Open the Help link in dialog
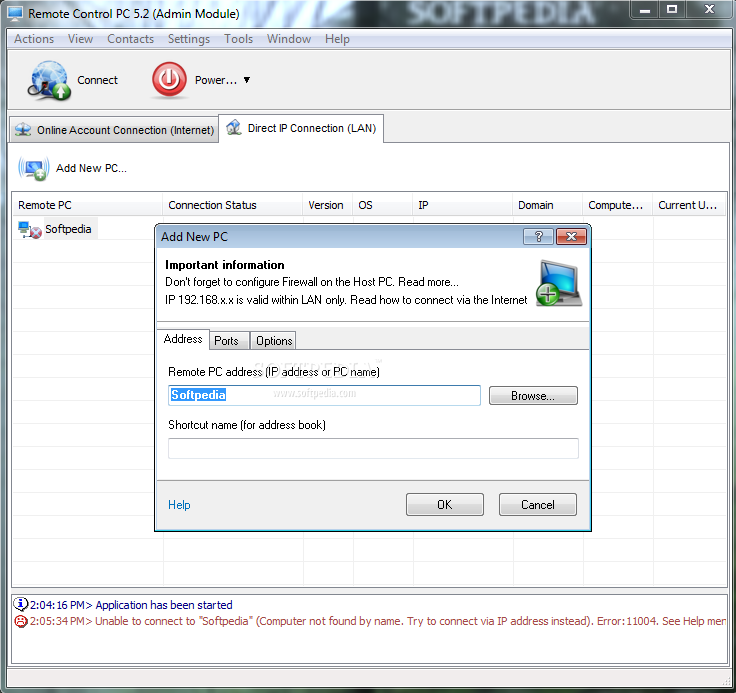Screen dimensions: 736x693 point(179,505)
